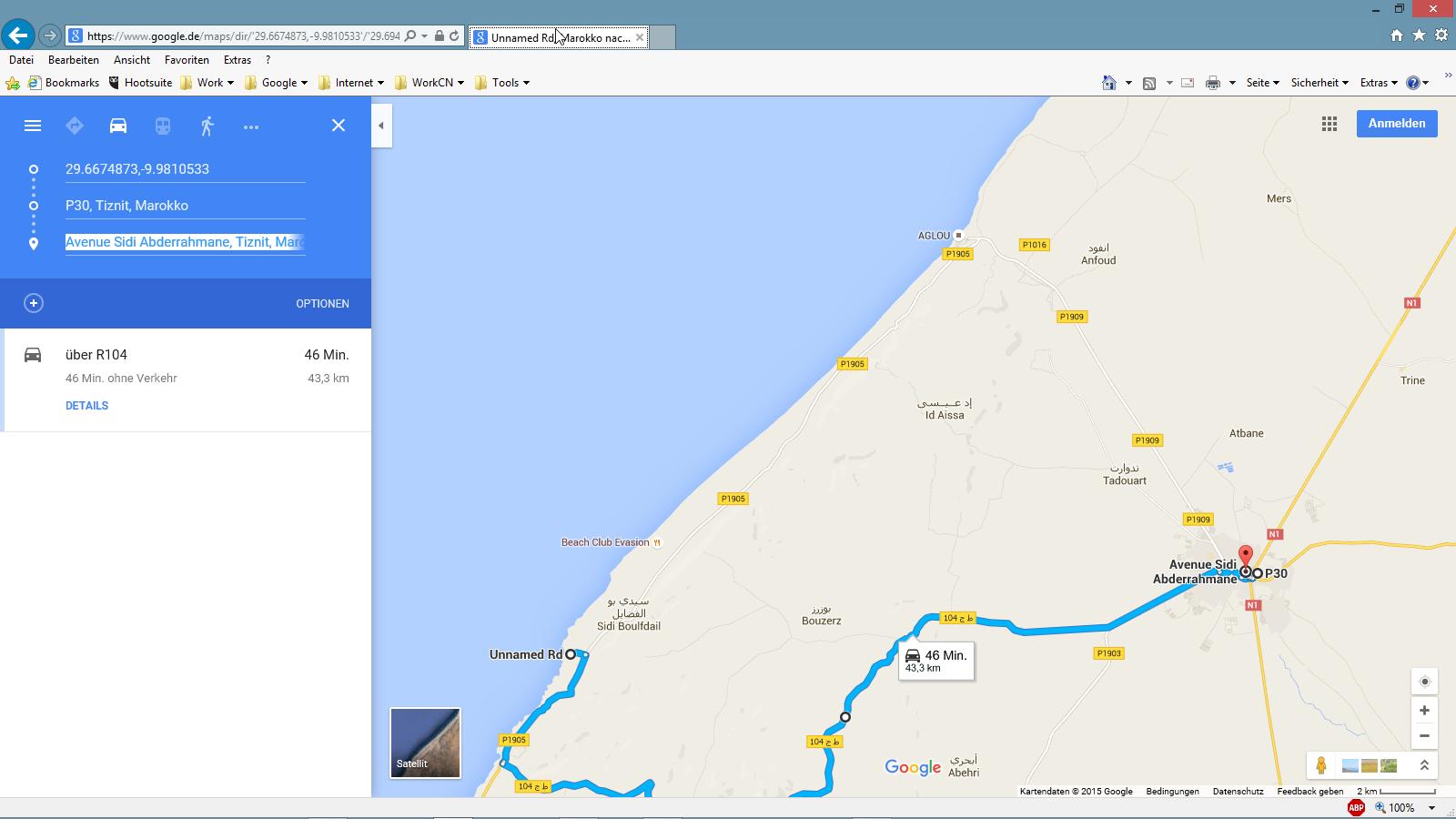The image size is (1456, 819).
Task: Click command bar read mail icon
Action: [x=1188, y=83]
